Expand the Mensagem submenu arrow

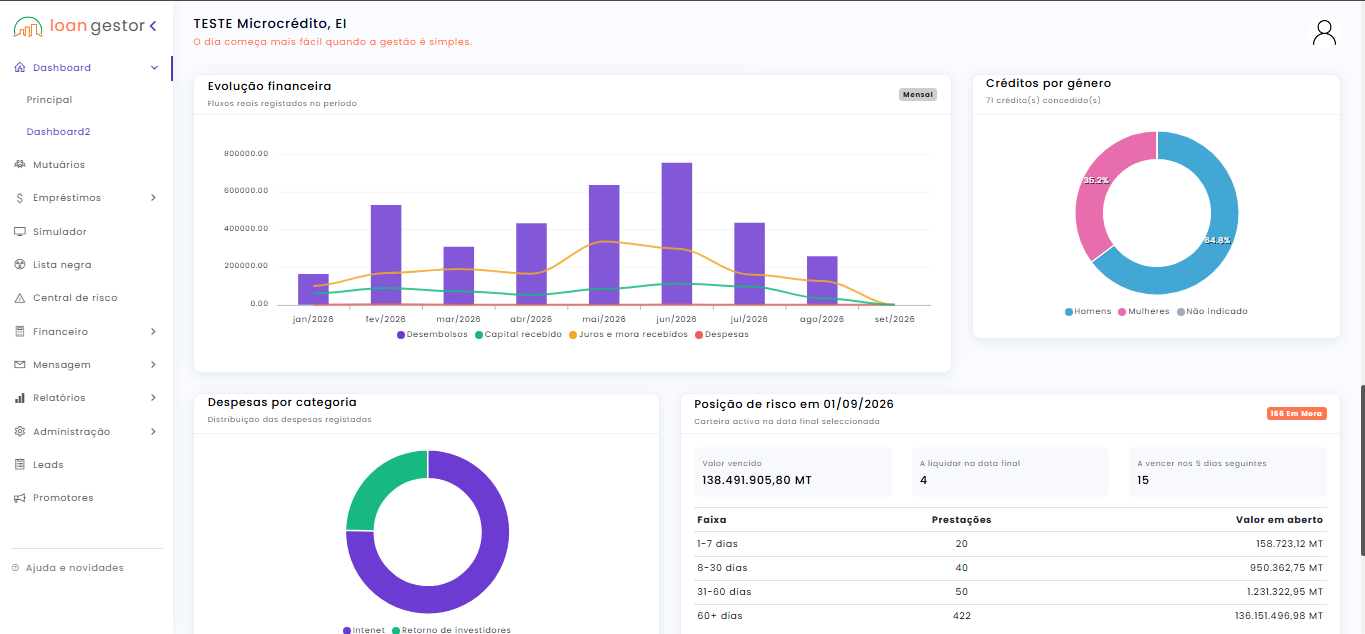[x=154, y=365]
